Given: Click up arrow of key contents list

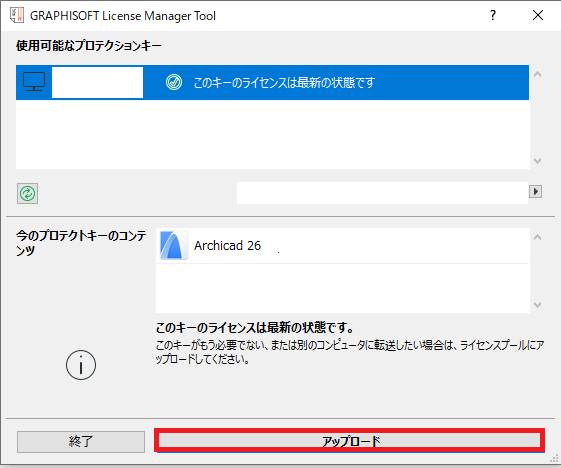Looking at the screenshot, I should click(537, 237).
